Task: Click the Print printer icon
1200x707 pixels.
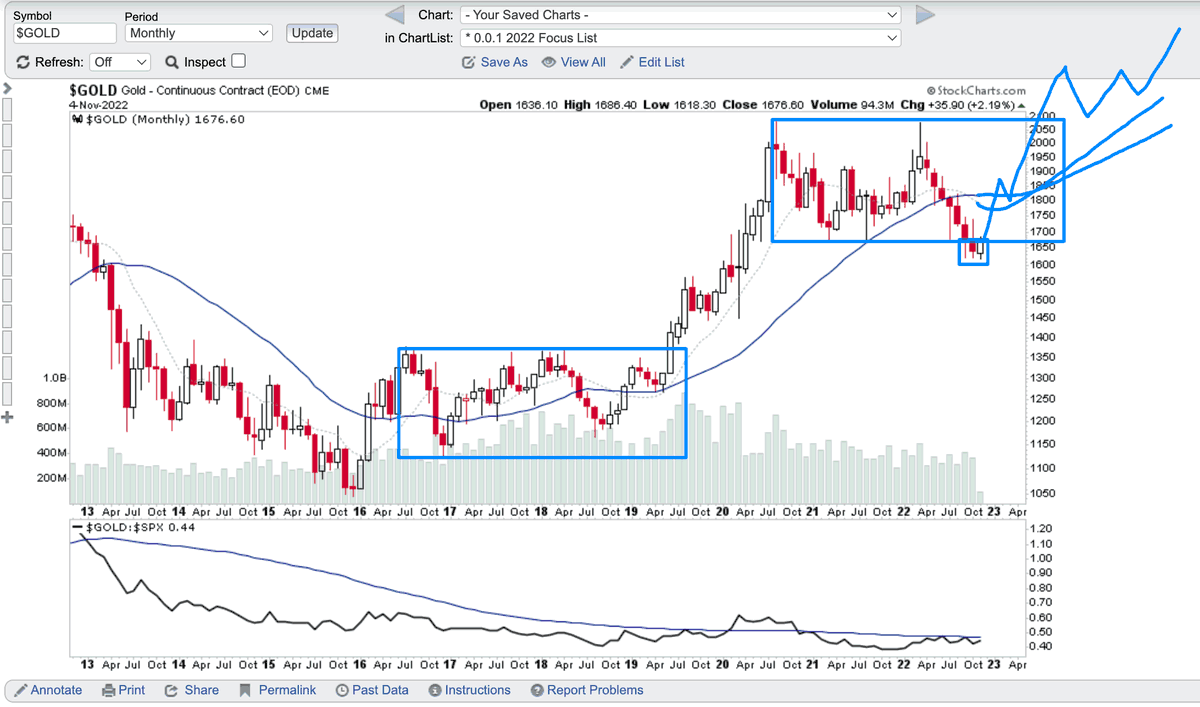Action: (108, 690)
